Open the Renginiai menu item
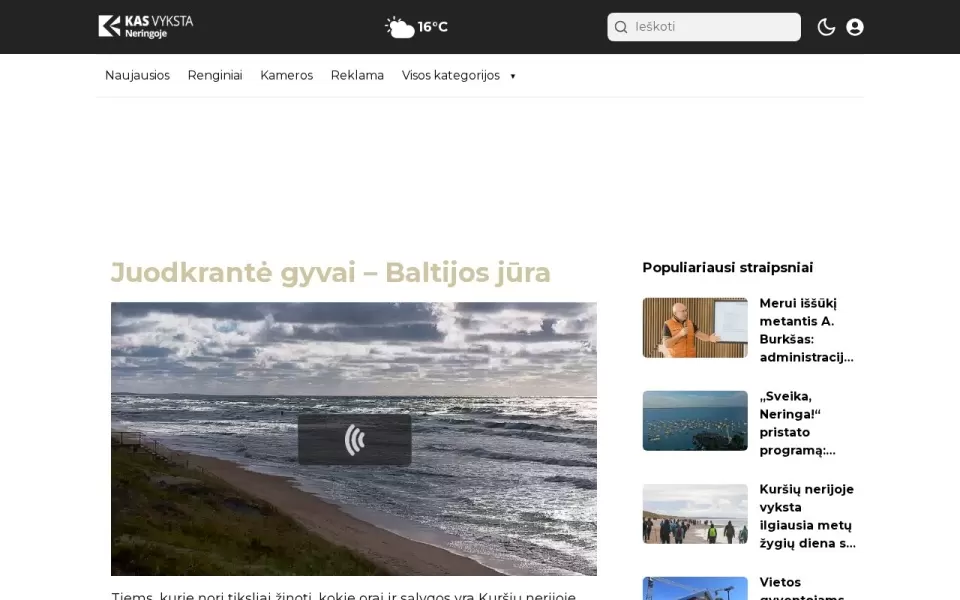Screen dimensions: 960x600 [215, 75]
